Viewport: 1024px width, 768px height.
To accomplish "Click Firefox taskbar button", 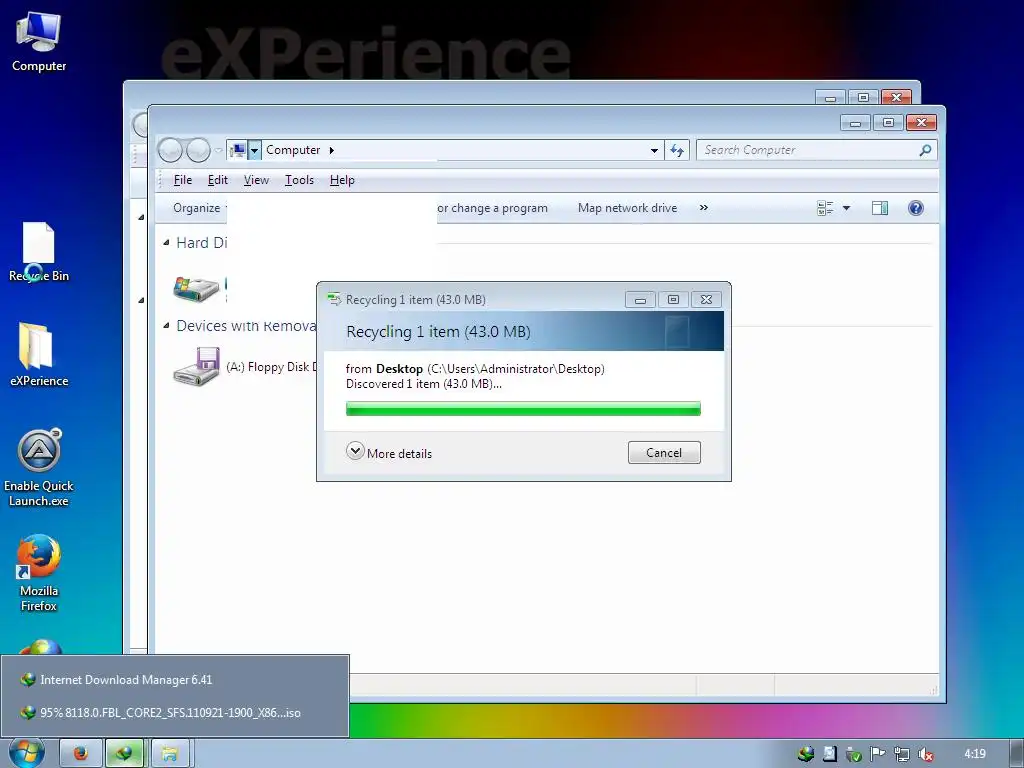I will click(80, 753).
